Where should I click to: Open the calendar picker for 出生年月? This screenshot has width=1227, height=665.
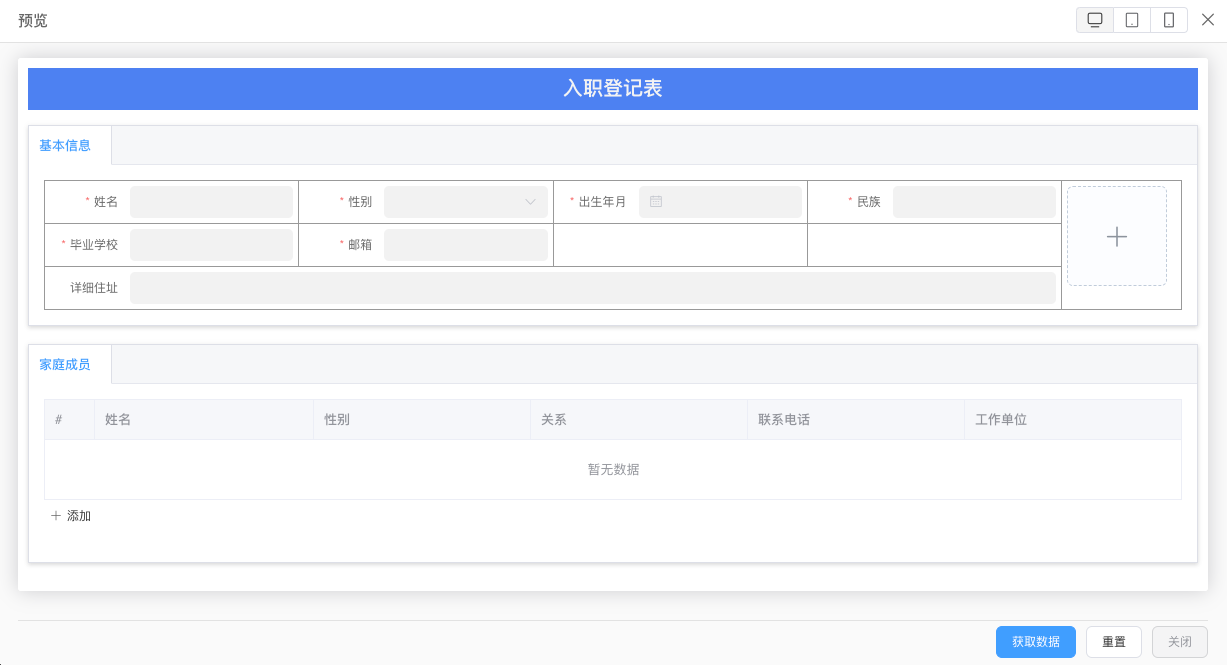[x=655, y=201]
